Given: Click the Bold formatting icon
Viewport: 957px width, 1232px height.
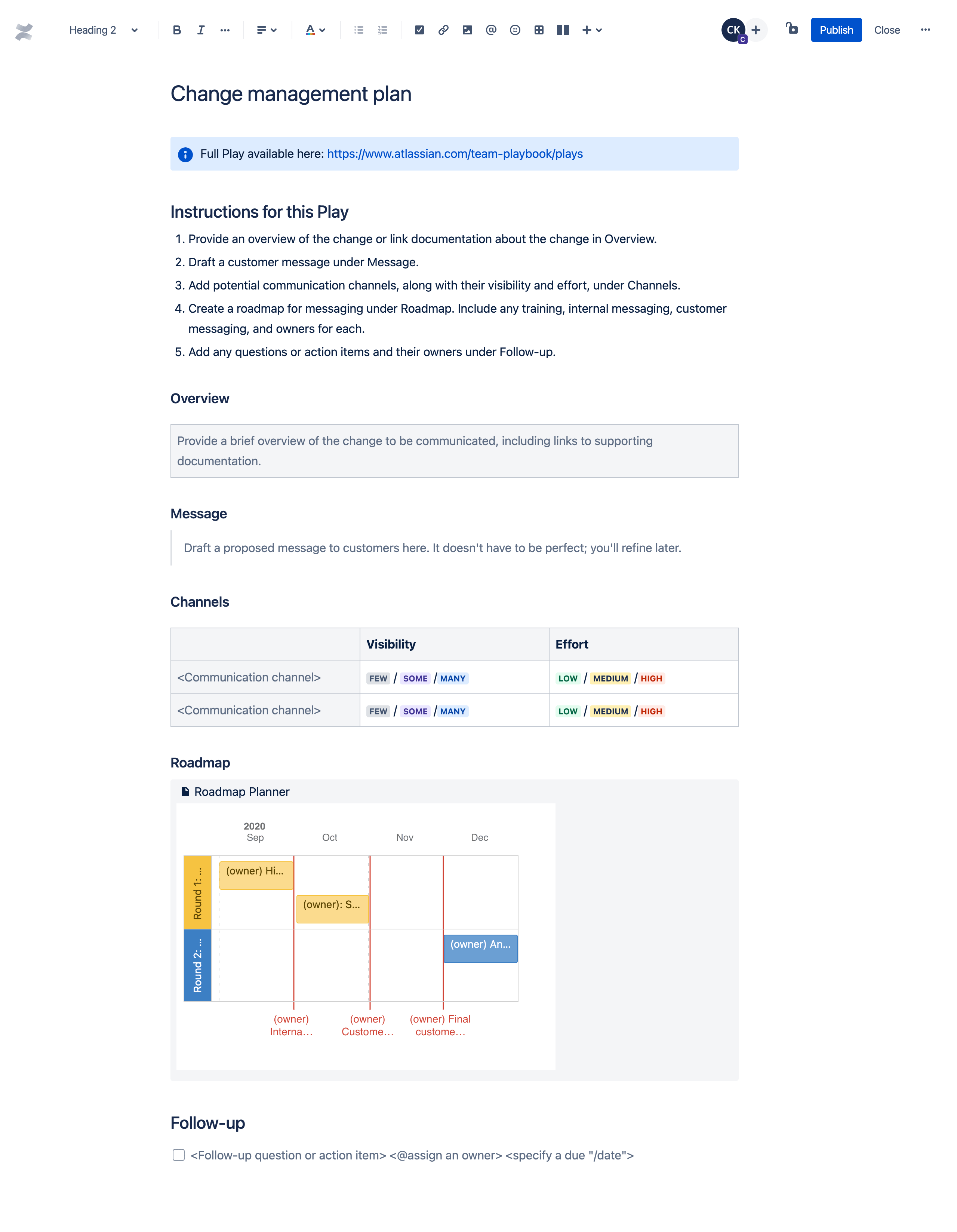Looking at the screenshot, I should pos(176,30).
